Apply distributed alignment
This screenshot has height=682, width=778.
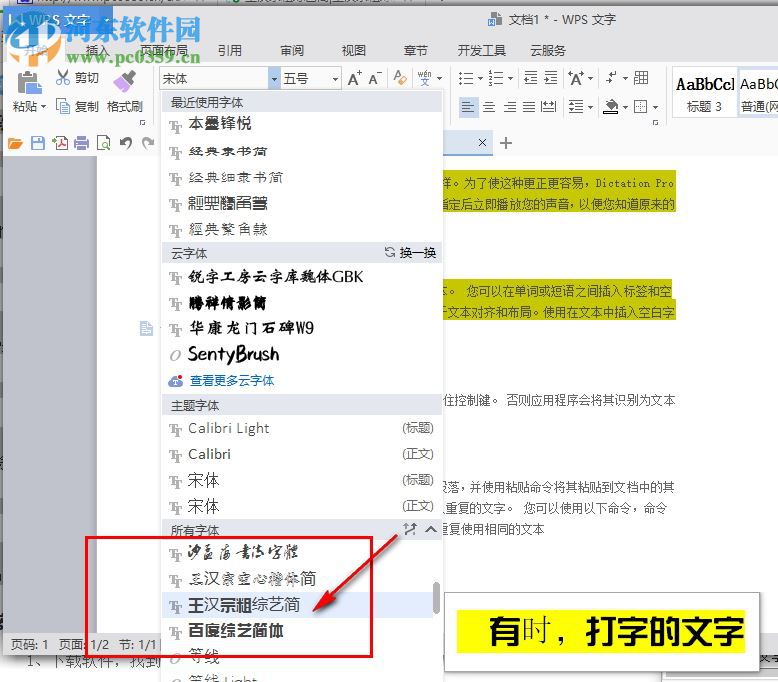point(548,107)
